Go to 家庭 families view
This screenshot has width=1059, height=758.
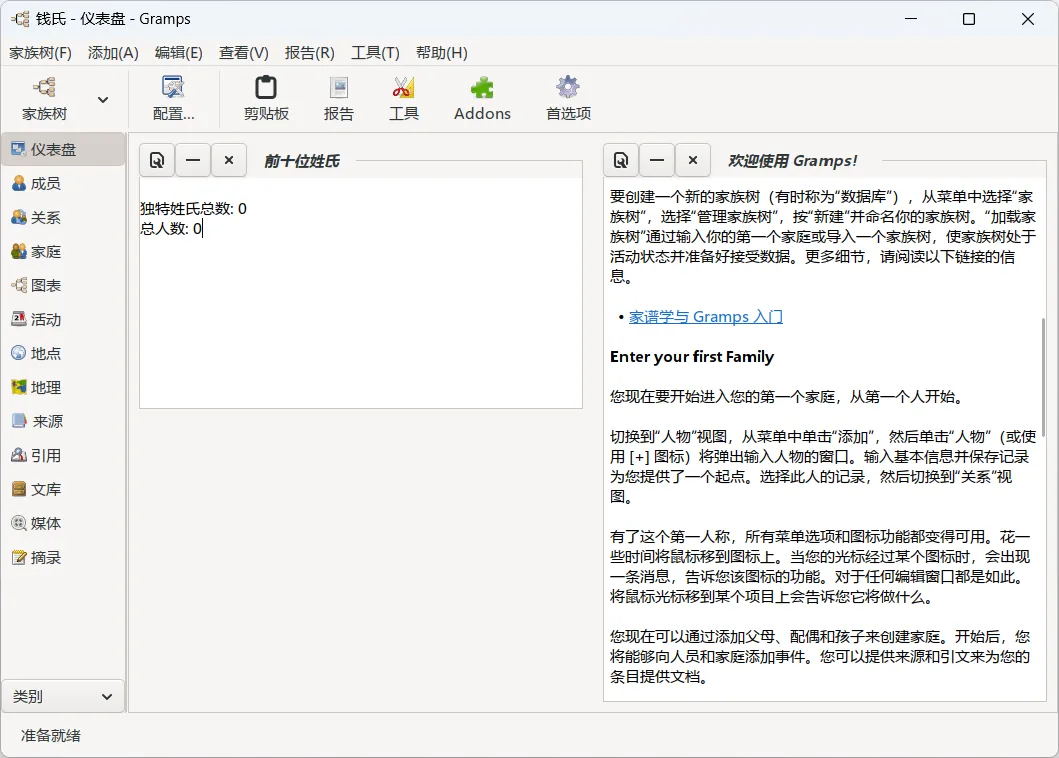pyautogui.click(x=63, y=251)
